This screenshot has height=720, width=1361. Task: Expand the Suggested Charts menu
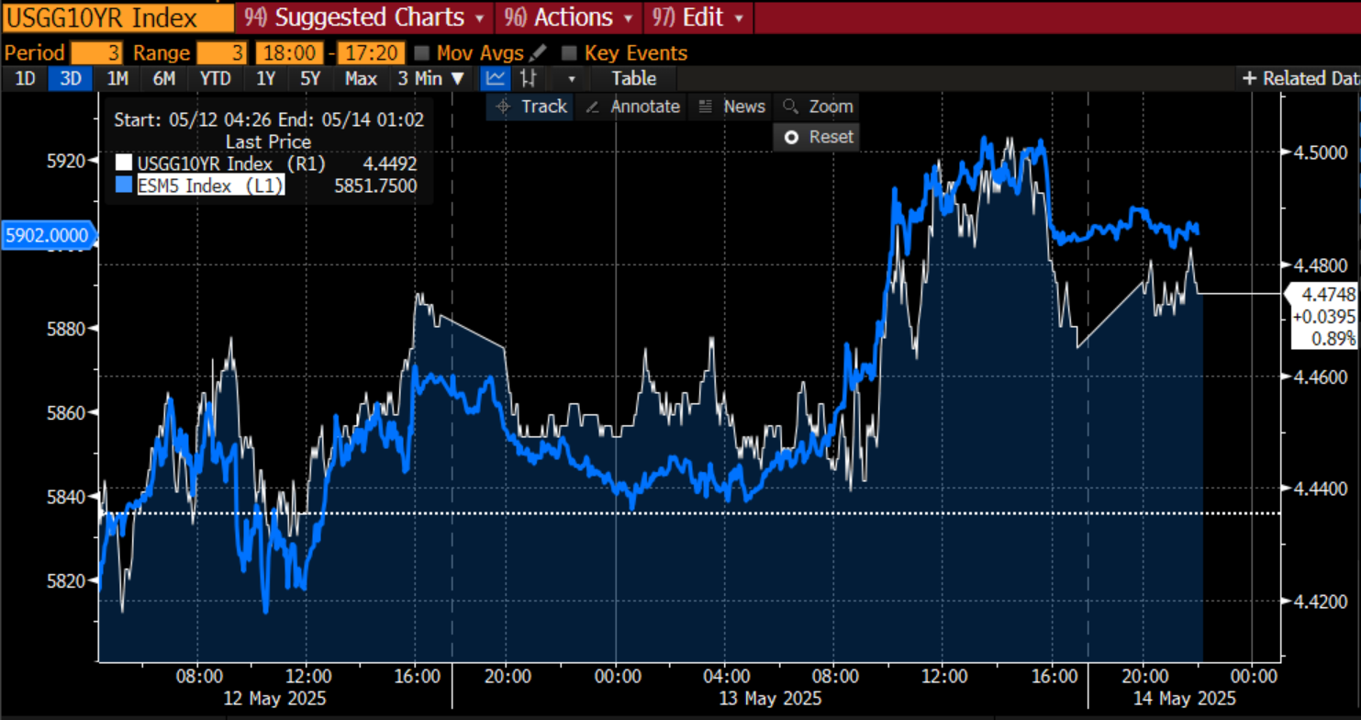365,17
